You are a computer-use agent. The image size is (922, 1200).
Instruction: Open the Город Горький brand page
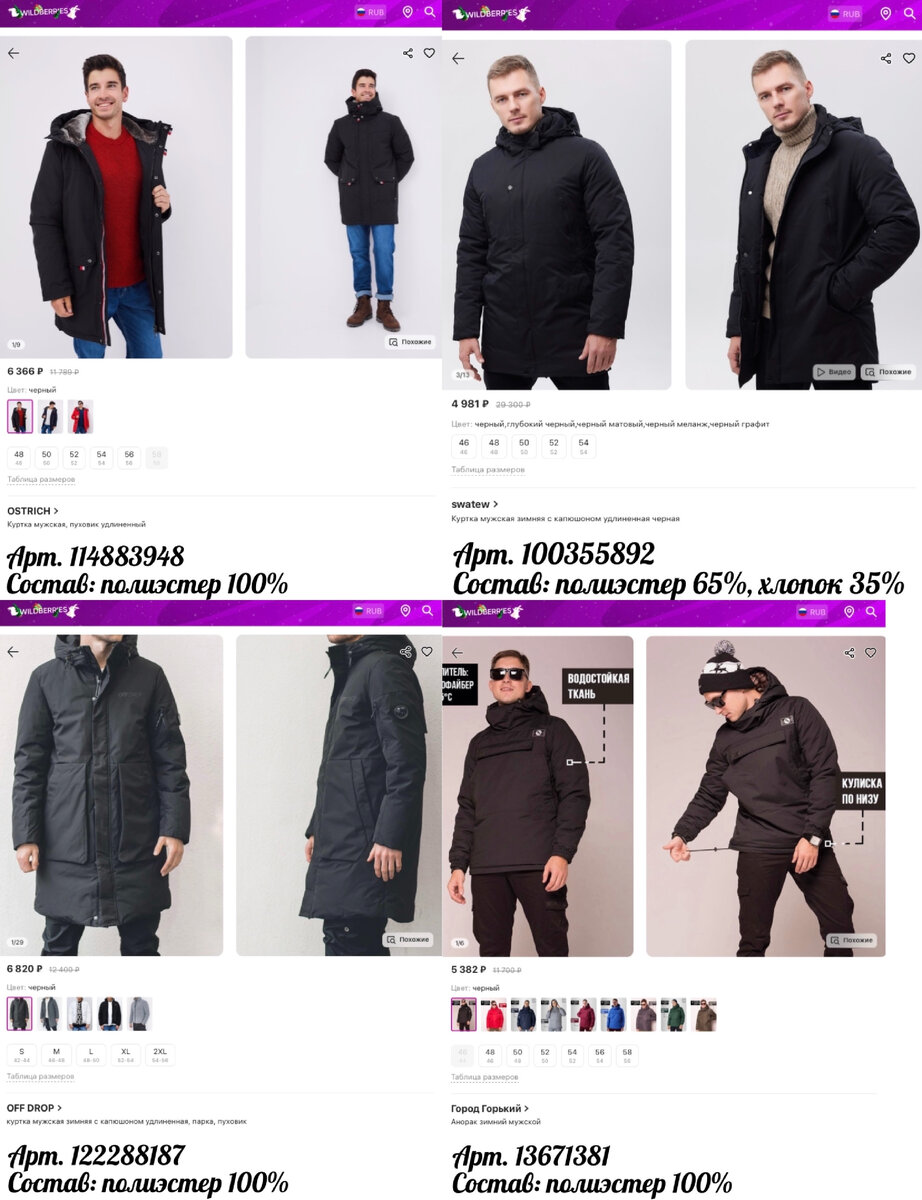[490, 1108]
